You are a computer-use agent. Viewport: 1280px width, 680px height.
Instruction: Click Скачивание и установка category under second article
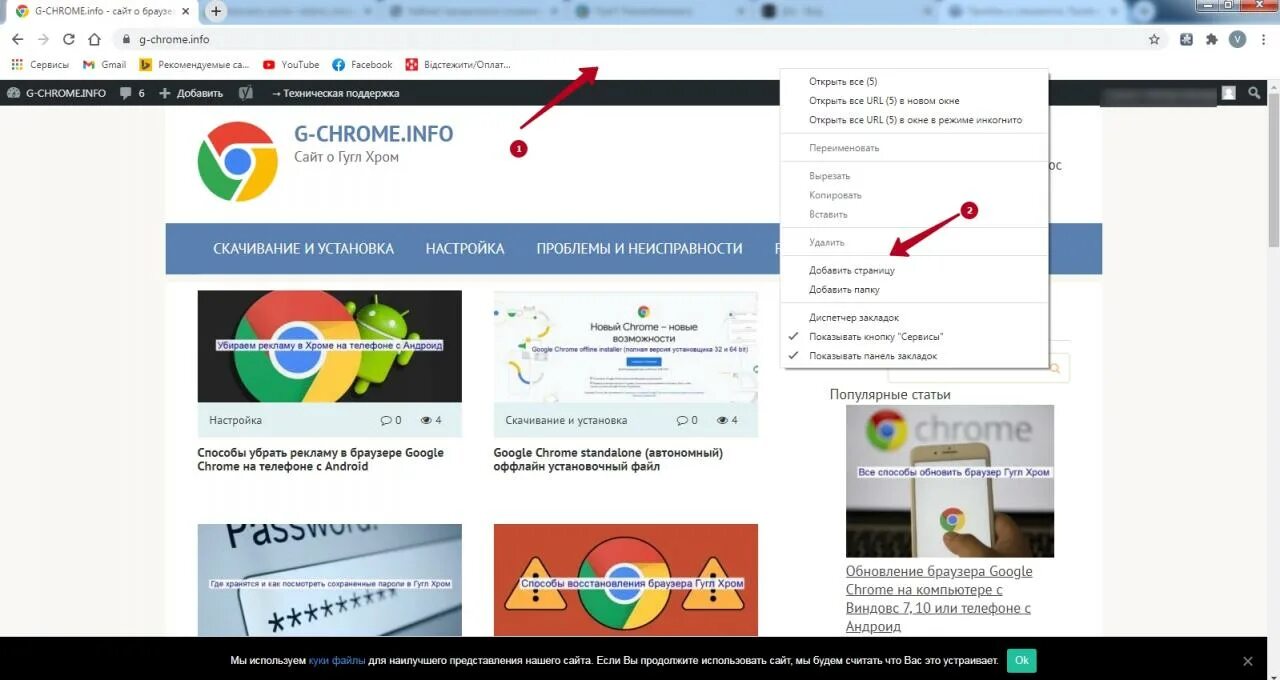[566, 420]
